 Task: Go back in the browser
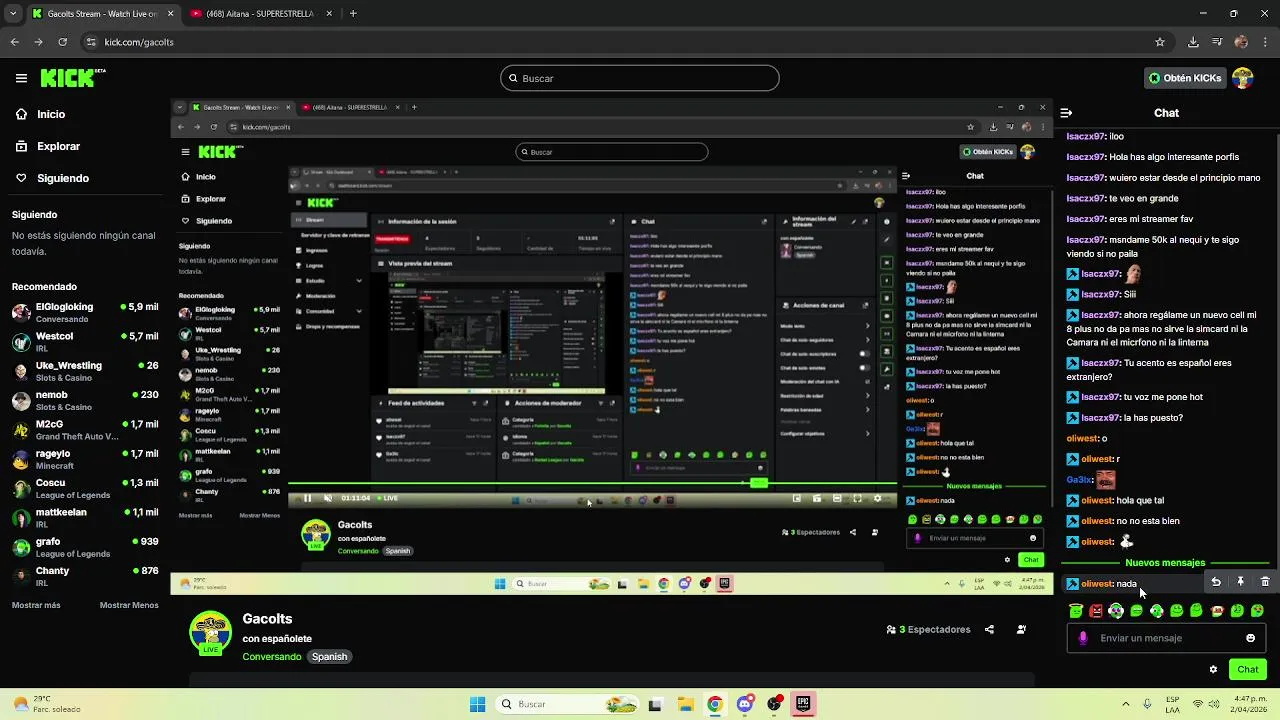click(x=14, y=42)
